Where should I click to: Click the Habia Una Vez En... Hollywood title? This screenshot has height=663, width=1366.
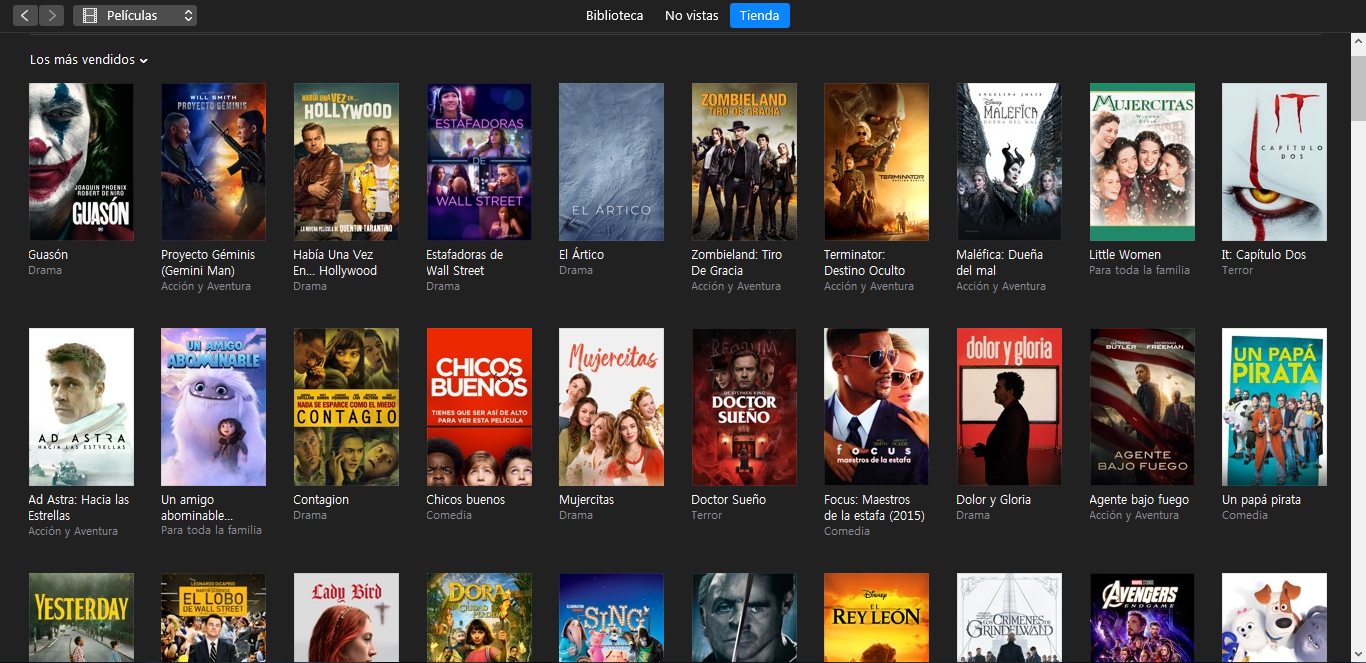[x=335, y=263]
